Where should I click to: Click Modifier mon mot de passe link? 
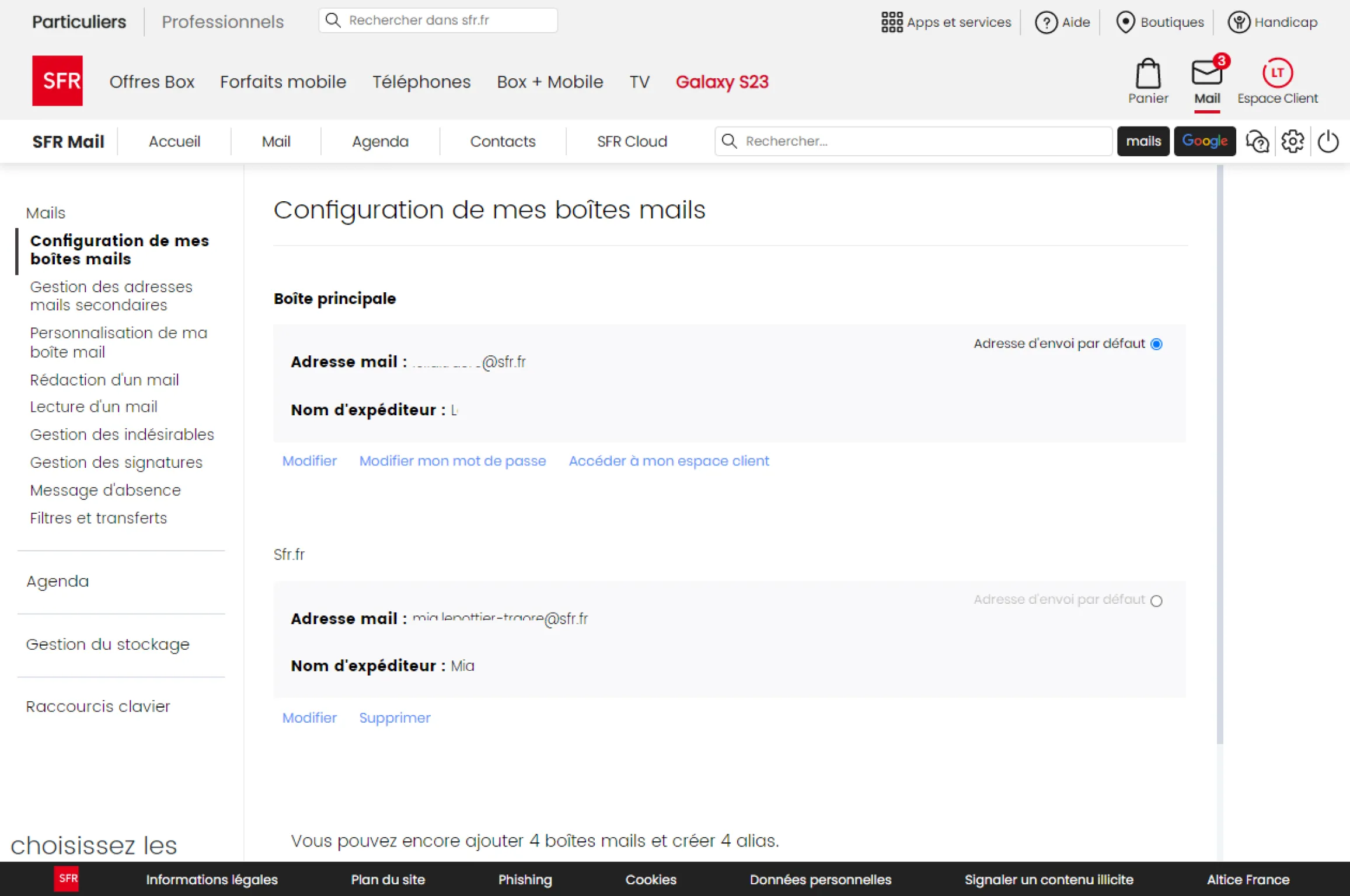tap(452, 461)
